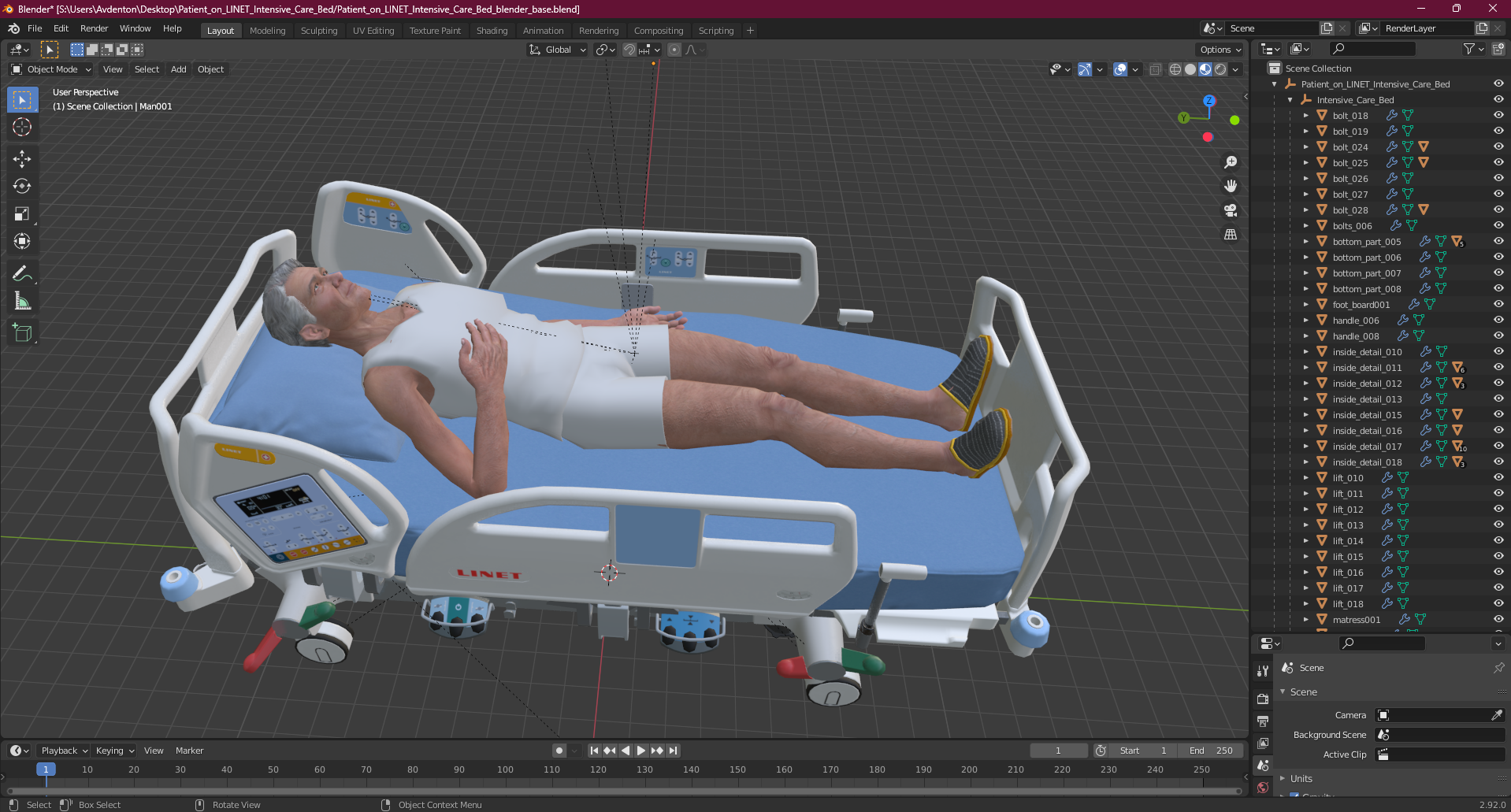This screenshot has width=1511, height=812.
Task: Activate the Annotate tool
Action: pos(22,273)
